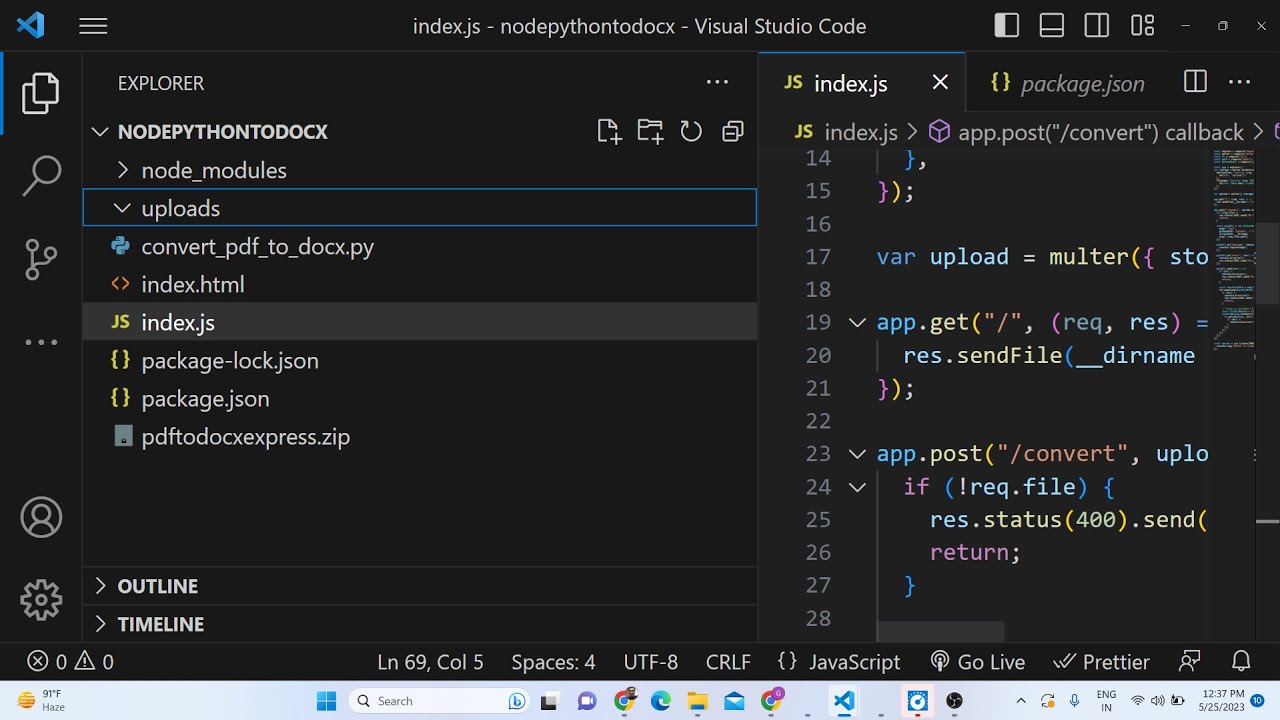The width and height of the screenshot is (1280, 720).
Task: Click the JavaScript language mode indicator
Action: (854, 662)
